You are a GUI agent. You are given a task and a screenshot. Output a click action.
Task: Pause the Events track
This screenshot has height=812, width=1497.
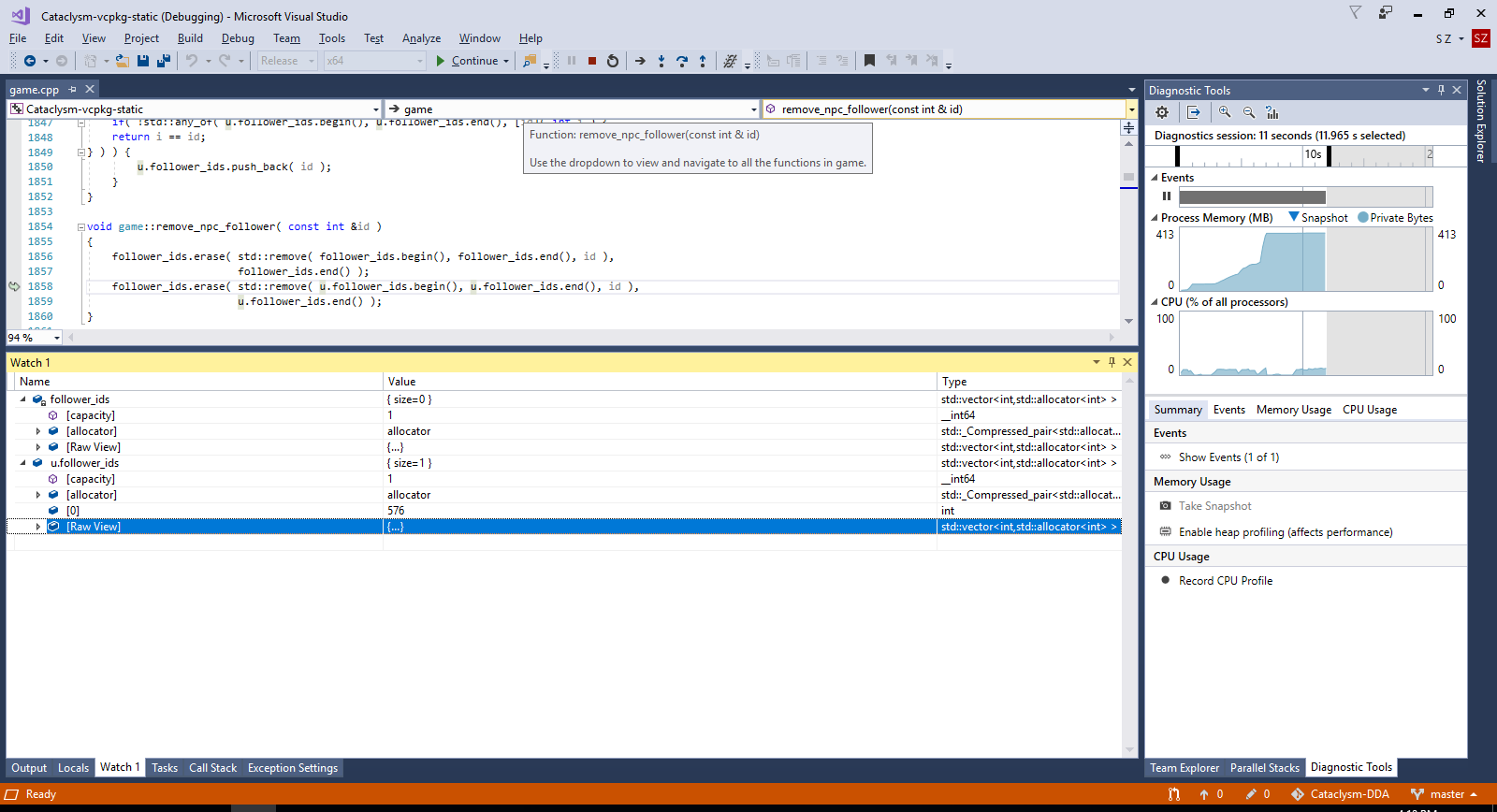(1167, 196)
